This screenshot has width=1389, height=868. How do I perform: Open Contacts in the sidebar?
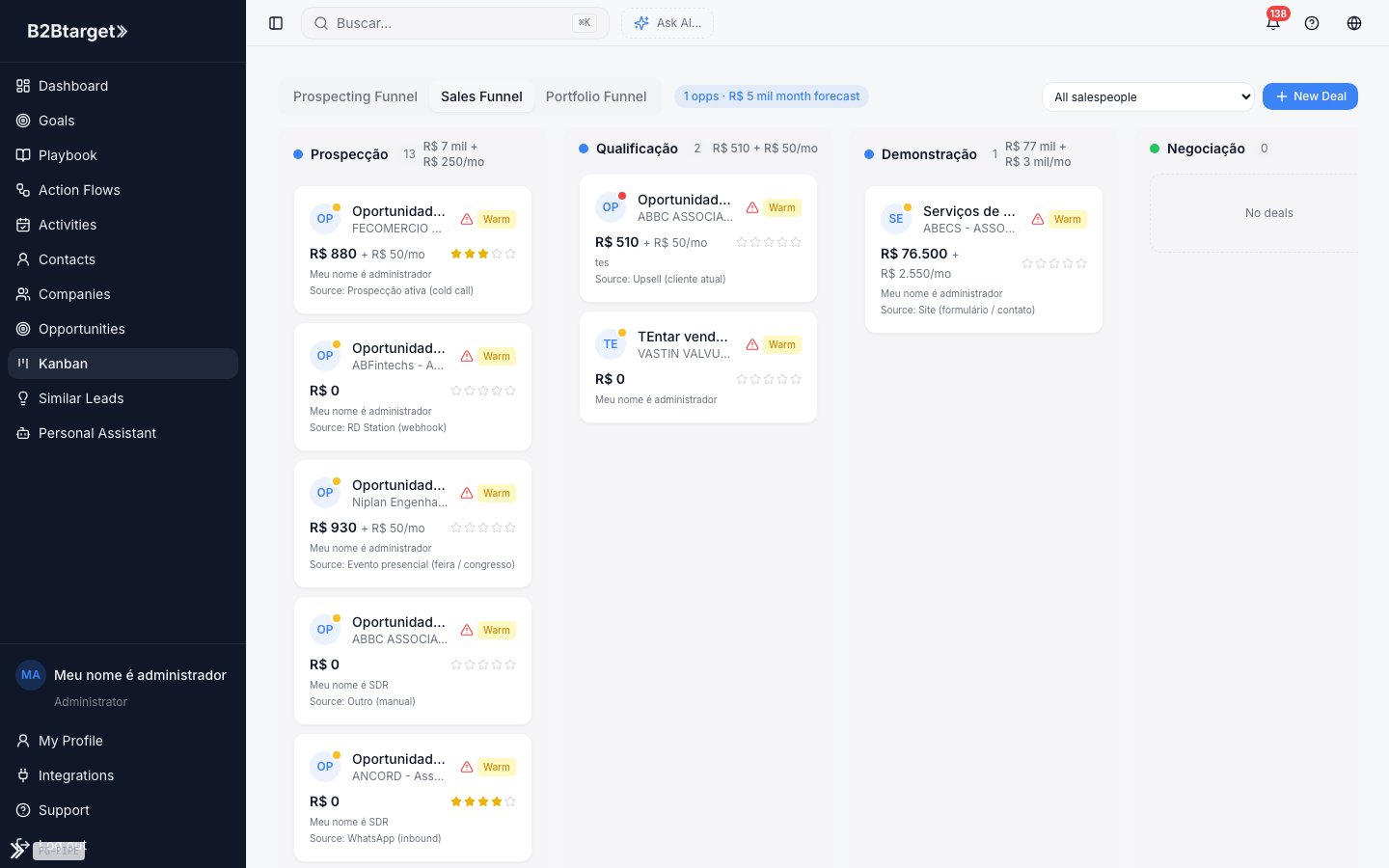click(123, 259)
